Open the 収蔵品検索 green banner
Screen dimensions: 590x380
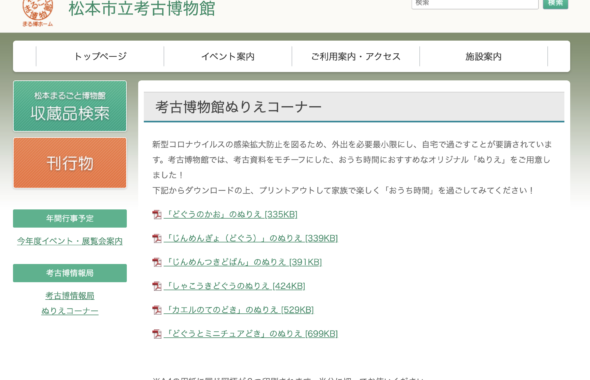[70, 106]
